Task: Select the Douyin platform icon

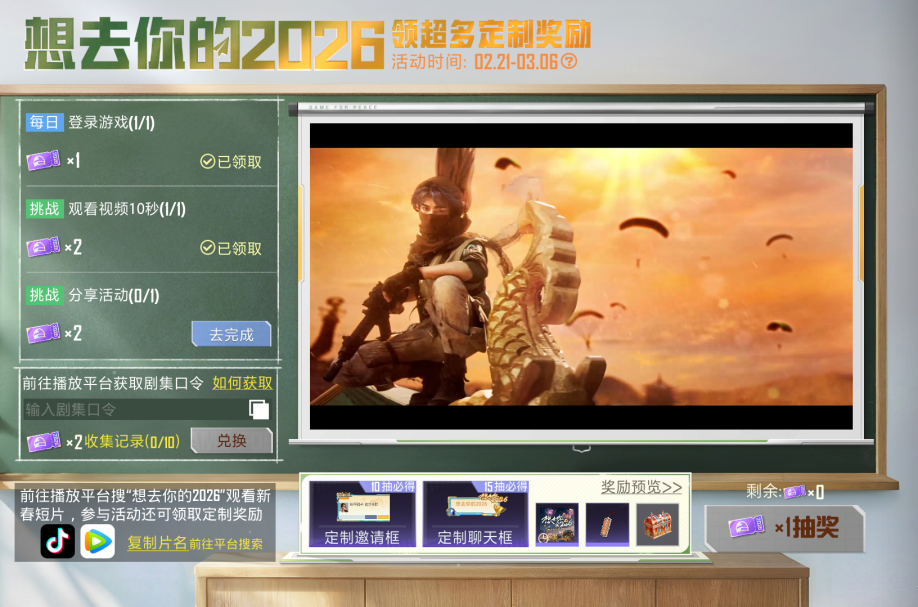Action: point(57,541)
